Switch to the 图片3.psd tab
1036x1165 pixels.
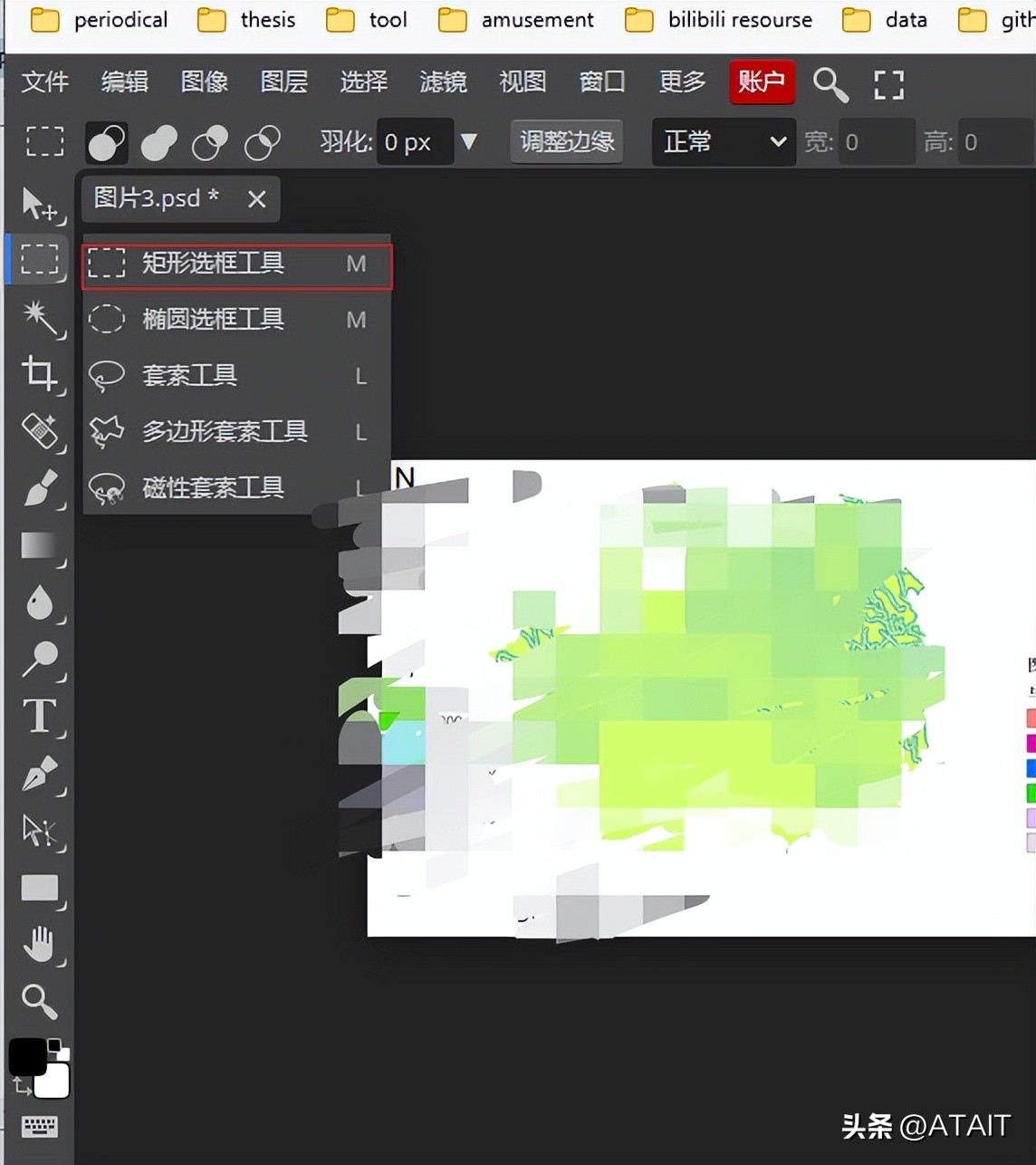coord(157,199)
